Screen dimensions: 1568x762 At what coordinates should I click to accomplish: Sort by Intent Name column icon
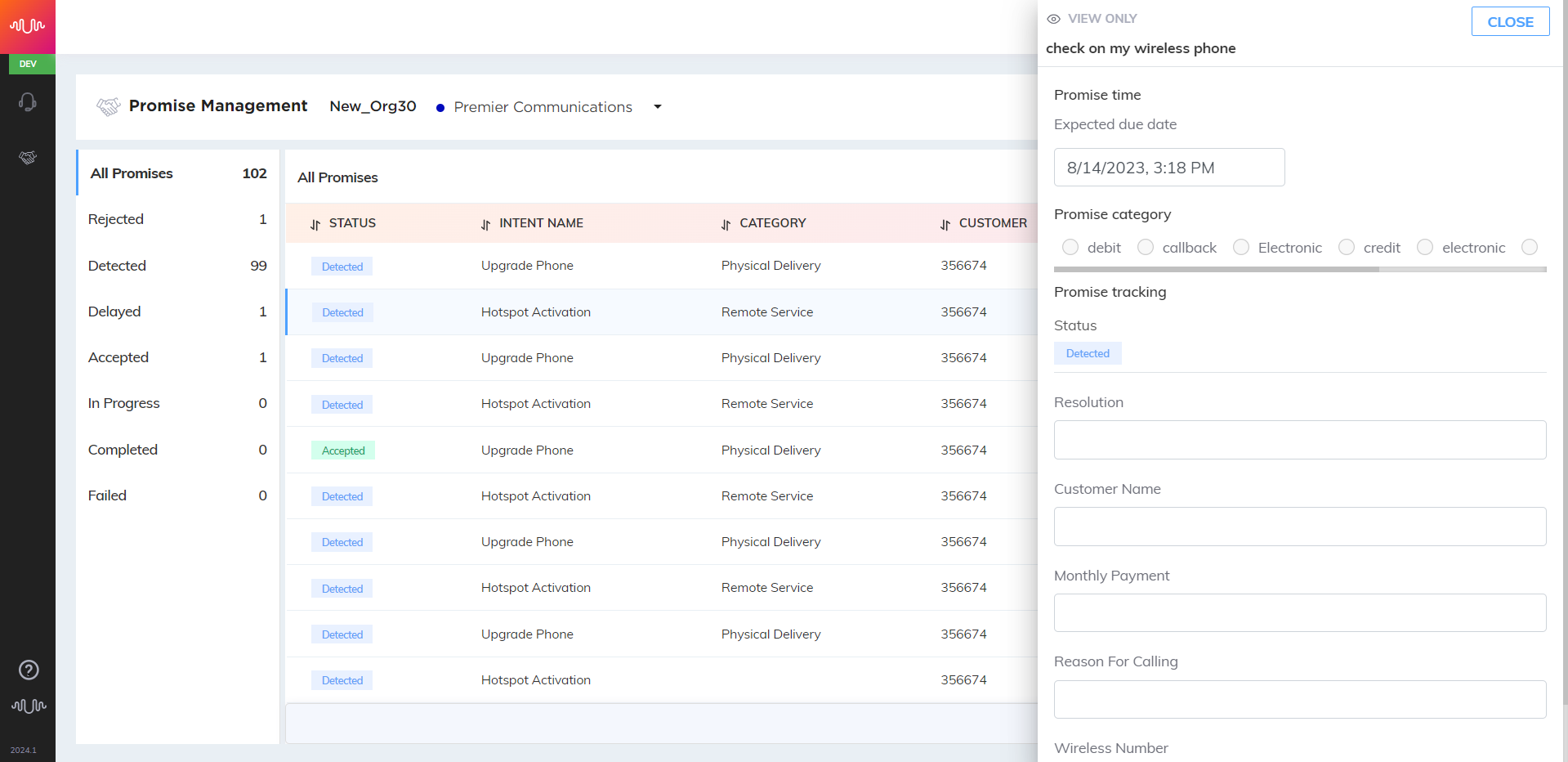pyautogui.click(x=486, y=224)
